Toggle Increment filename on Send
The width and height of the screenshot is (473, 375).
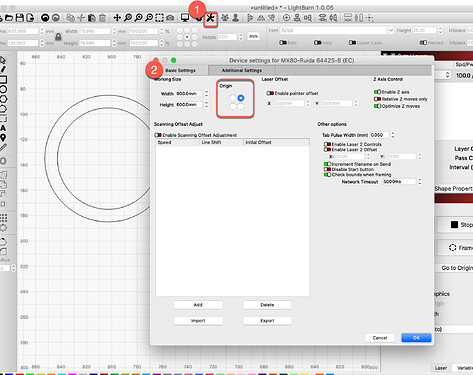pyautogui.click(x=327, y=164)
